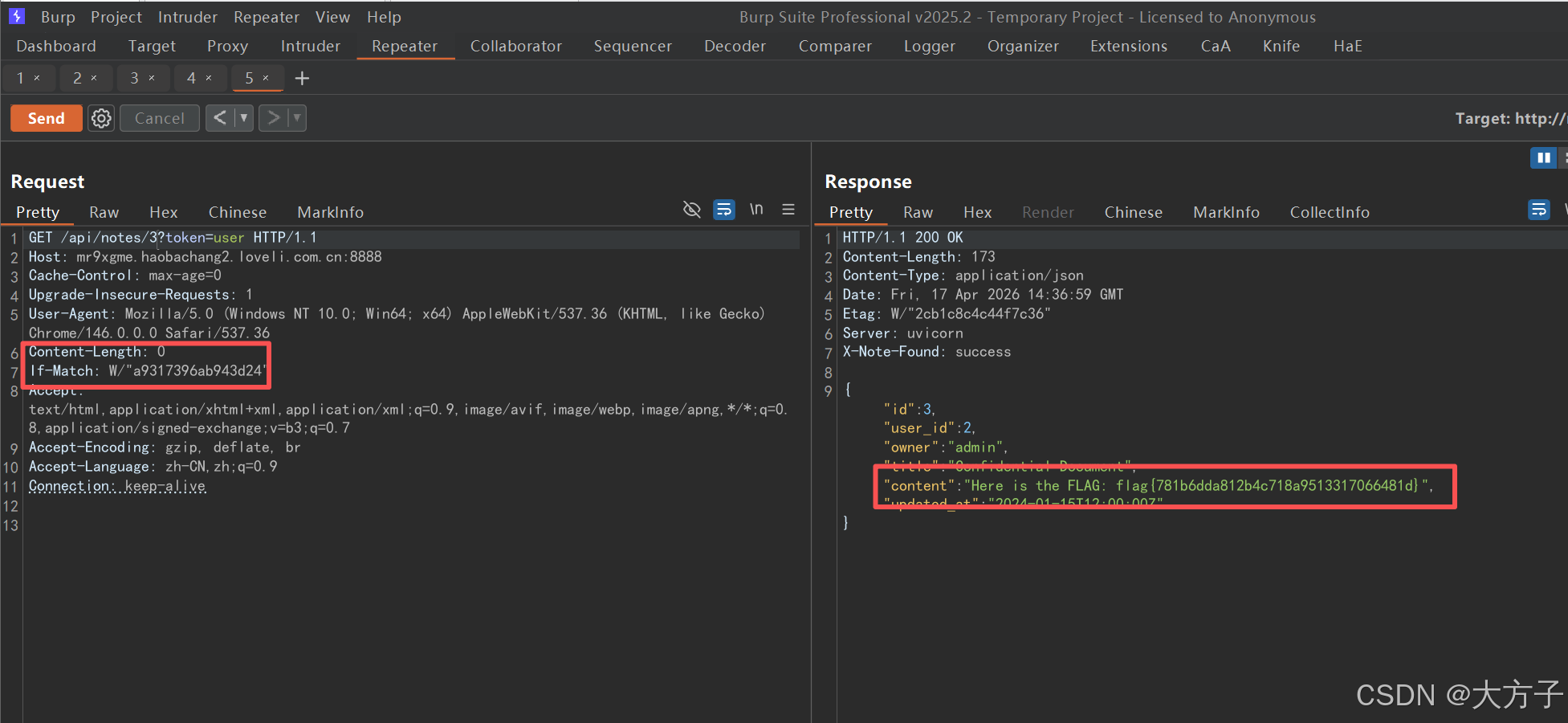Select Chinese view in Response panel
The height and width of the screenshot is (723, 1568).
point(1134,212)
